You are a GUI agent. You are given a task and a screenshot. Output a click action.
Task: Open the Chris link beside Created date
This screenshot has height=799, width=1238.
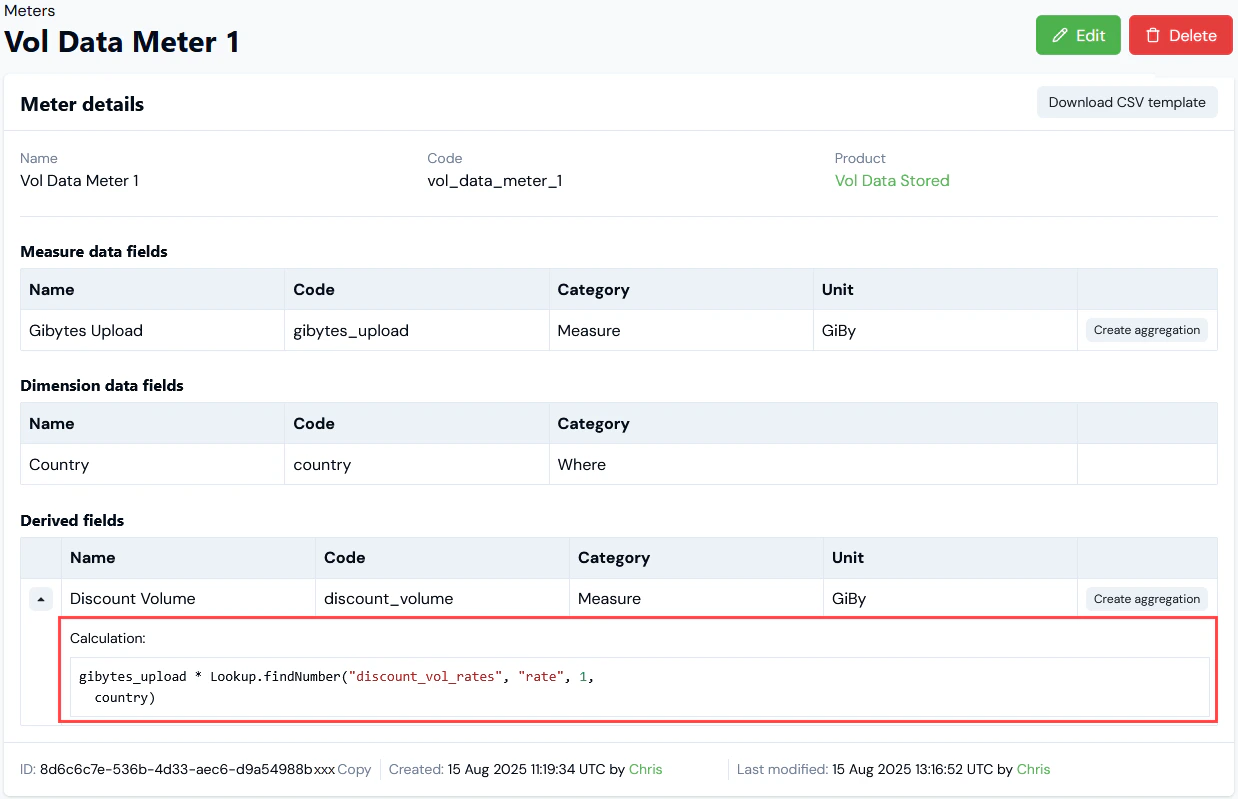click(x=645, y=769)
